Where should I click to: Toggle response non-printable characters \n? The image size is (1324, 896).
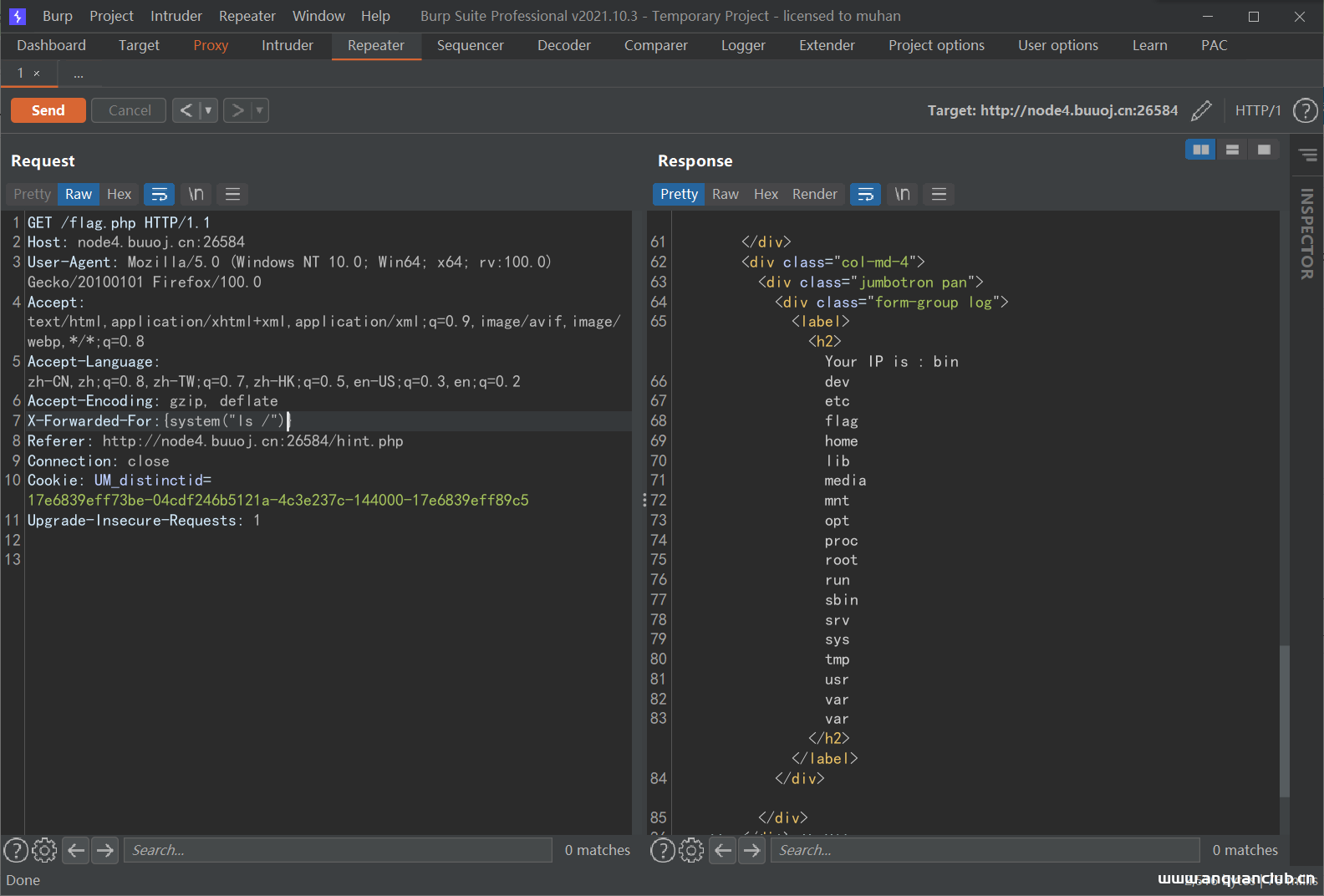[903, 194]
